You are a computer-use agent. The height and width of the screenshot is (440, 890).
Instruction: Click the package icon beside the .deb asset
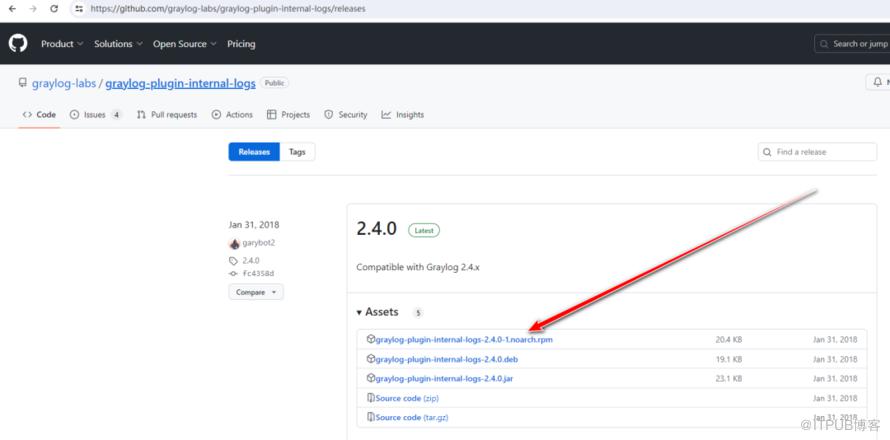tap(371, 359)
